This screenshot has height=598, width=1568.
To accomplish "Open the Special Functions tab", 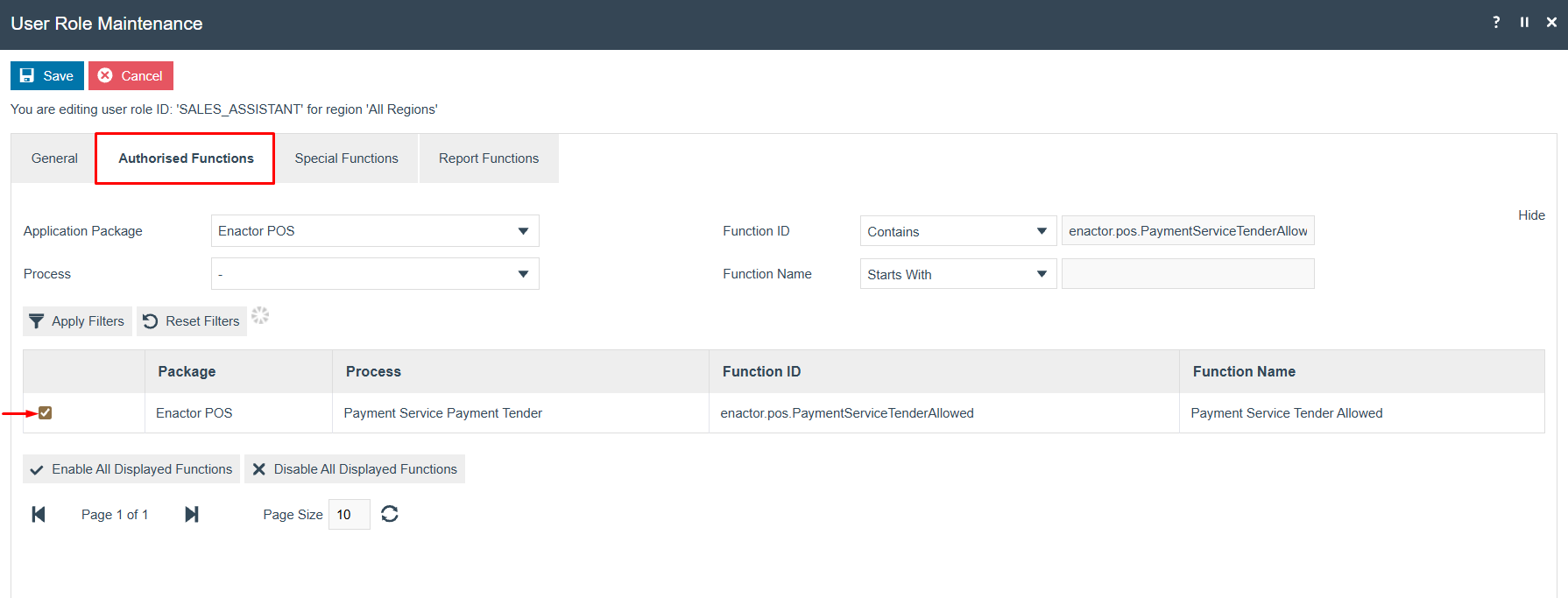I will pos(346,158).
